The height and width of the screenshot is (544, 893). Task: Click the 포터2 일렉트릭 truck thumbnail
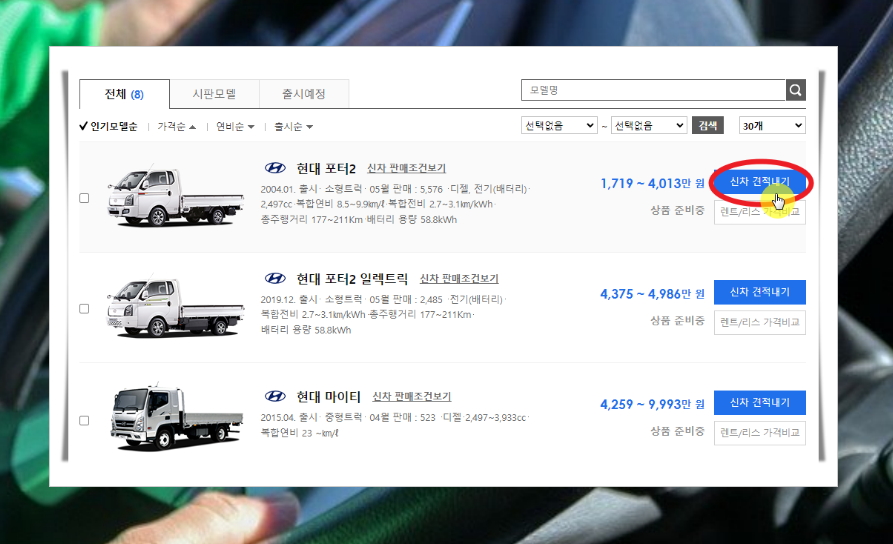tap(175, 307)
